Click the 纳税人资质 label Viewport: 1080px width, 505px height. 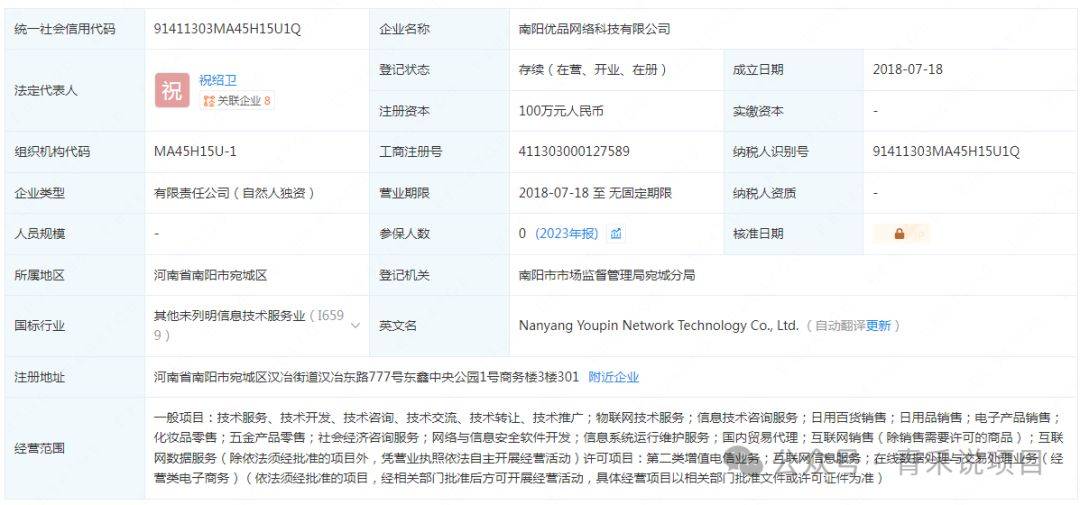[x=765, y=193]
